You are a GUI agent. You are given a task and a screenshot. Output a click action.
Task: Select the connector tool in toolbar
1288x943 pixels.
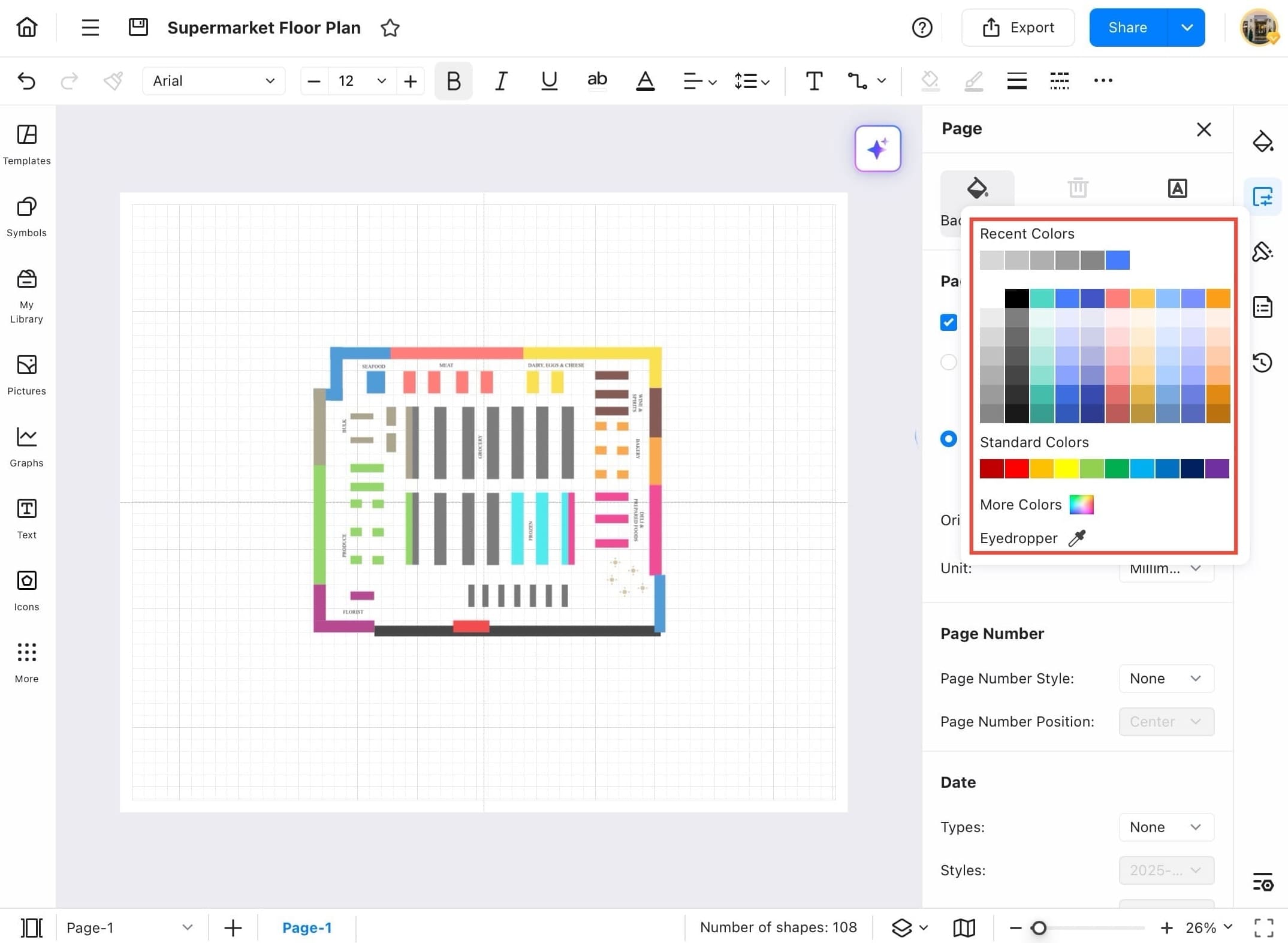click(x=857, y=81)
